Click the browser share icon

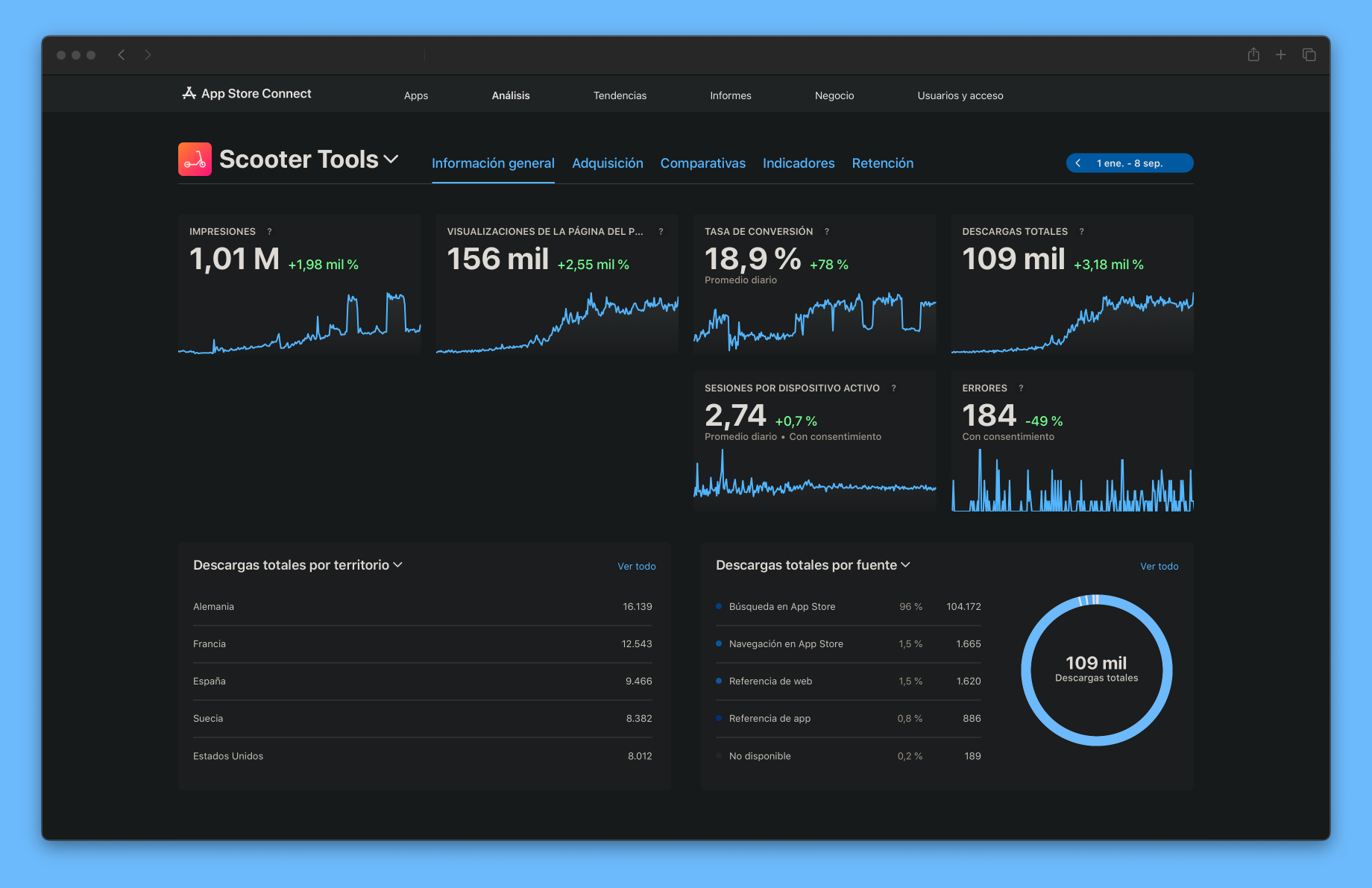point(1253,54)
